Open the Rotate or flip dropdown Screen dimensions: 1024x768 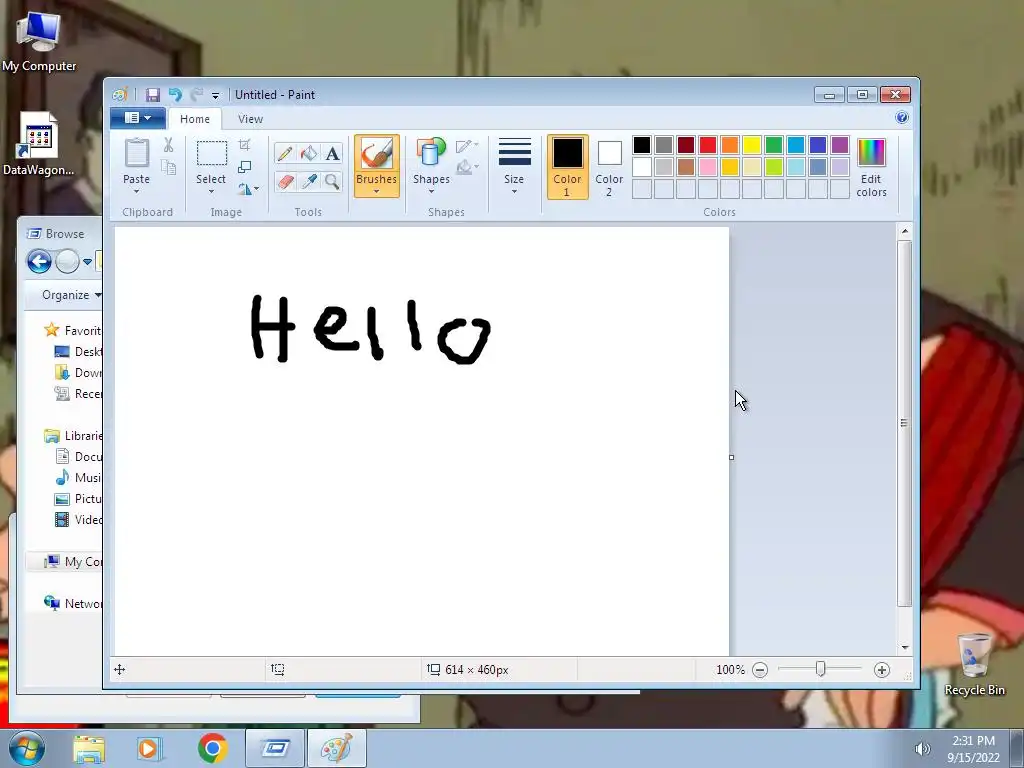point(248,189)
